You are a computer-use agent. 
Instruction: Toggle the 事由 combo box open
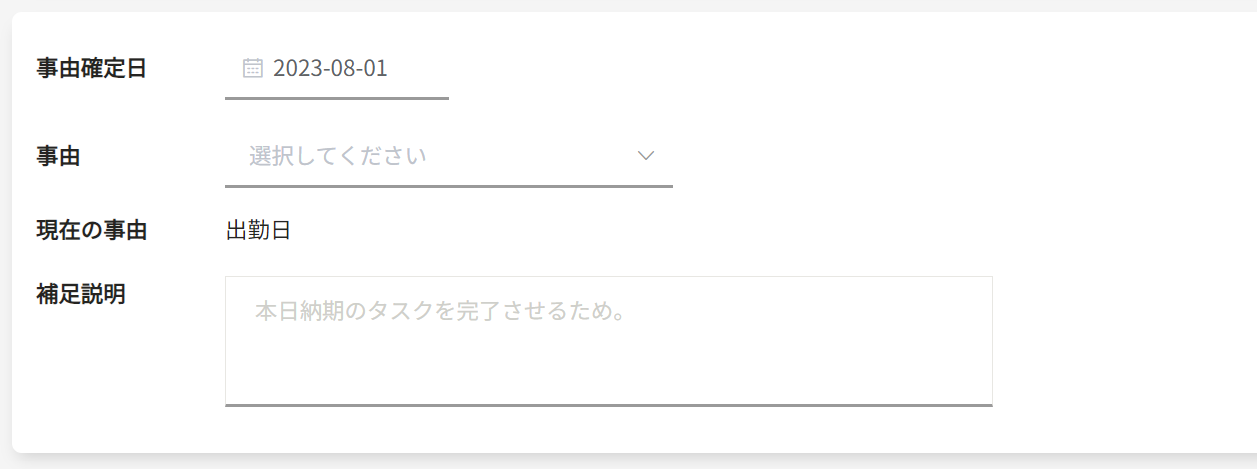pyautogui.click(x=448, y=156)
